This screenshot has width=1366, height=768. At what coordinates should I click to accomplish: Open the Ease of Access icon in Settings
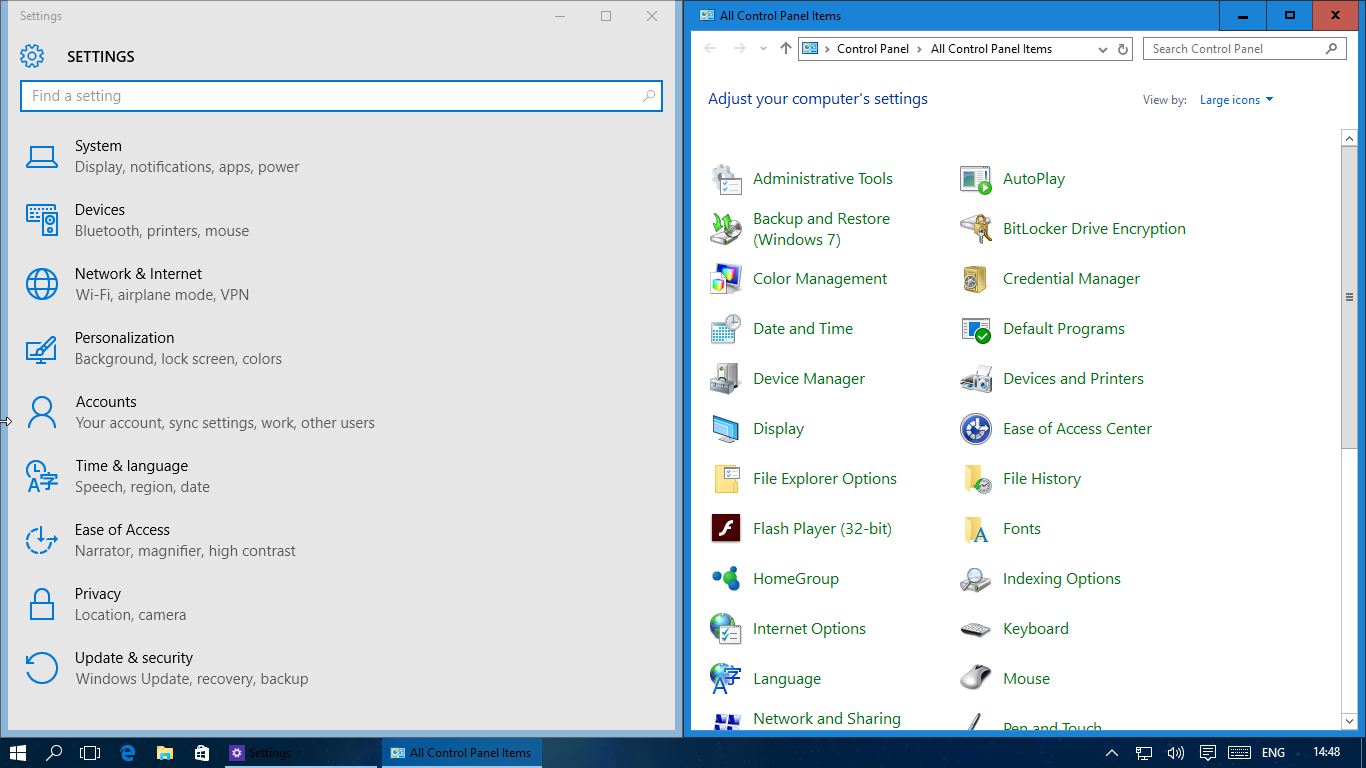pos(42,540)
